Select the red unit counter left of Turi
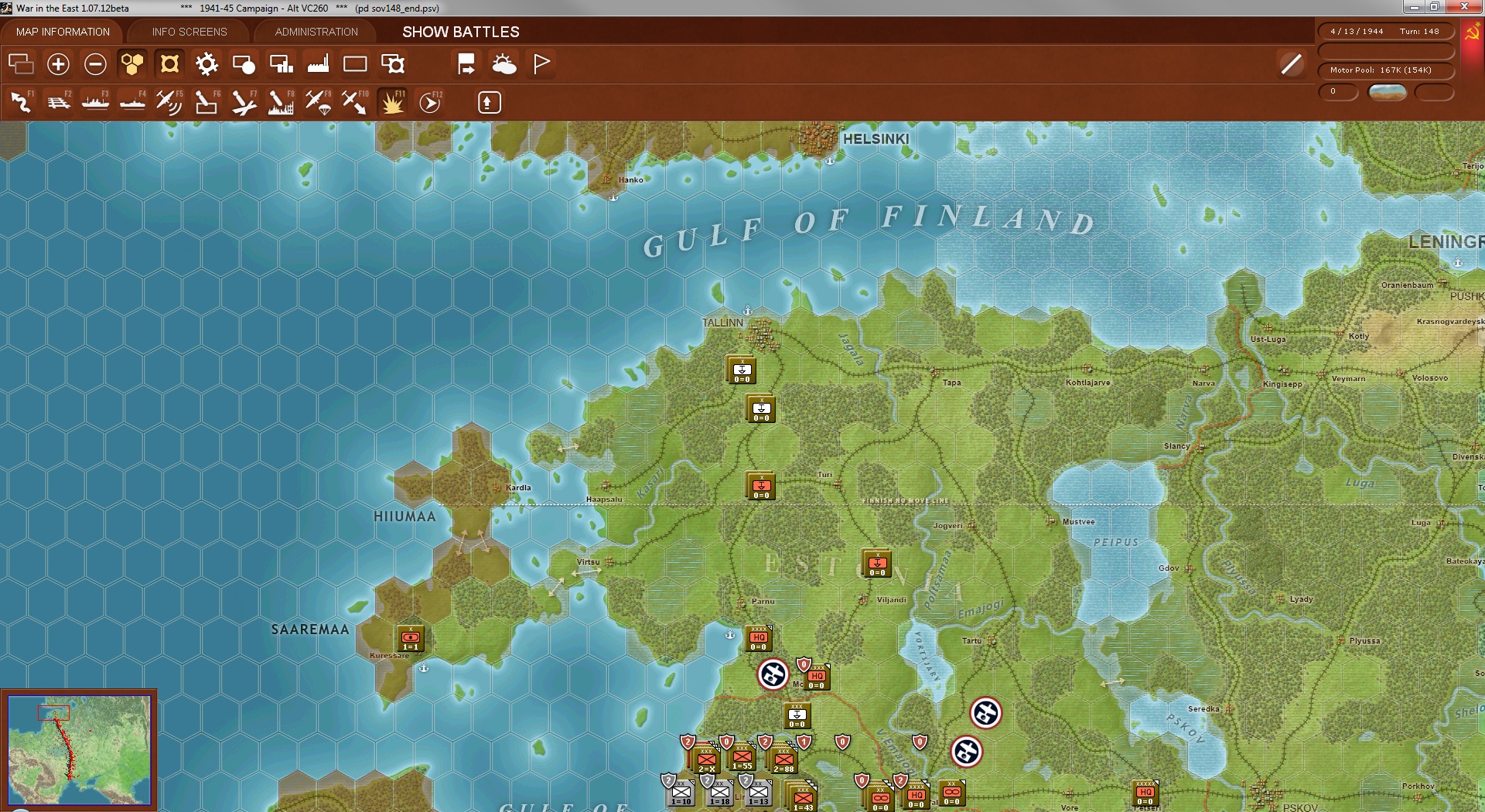Image resolution: width=1485 pixels, height=812 pixels. [761, 486]
